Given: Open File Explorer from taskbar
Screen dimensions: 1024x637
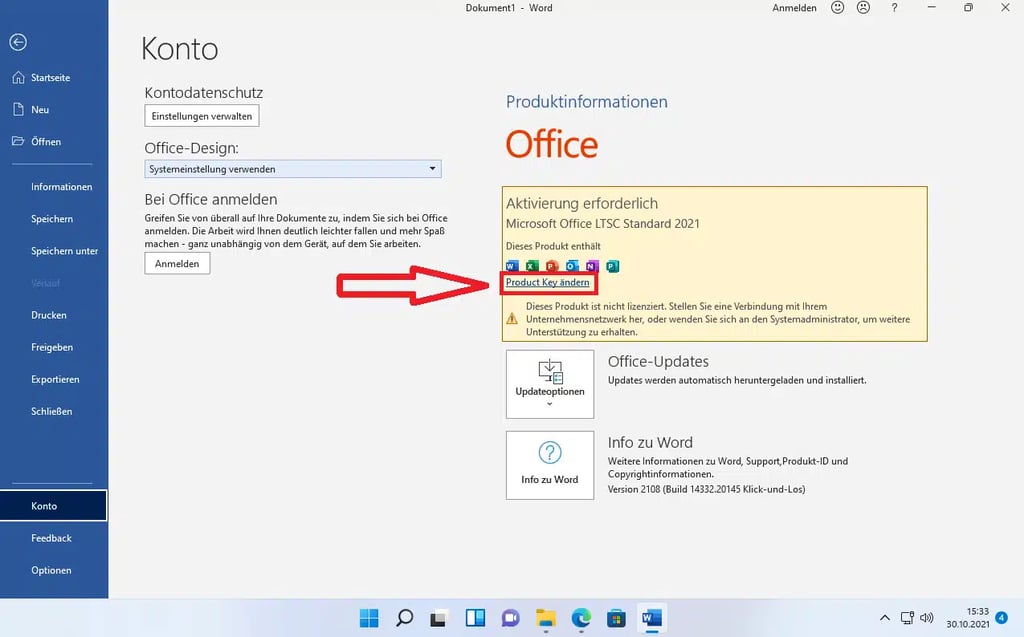Looking at the screenshot, I should [x=545, y=617].
